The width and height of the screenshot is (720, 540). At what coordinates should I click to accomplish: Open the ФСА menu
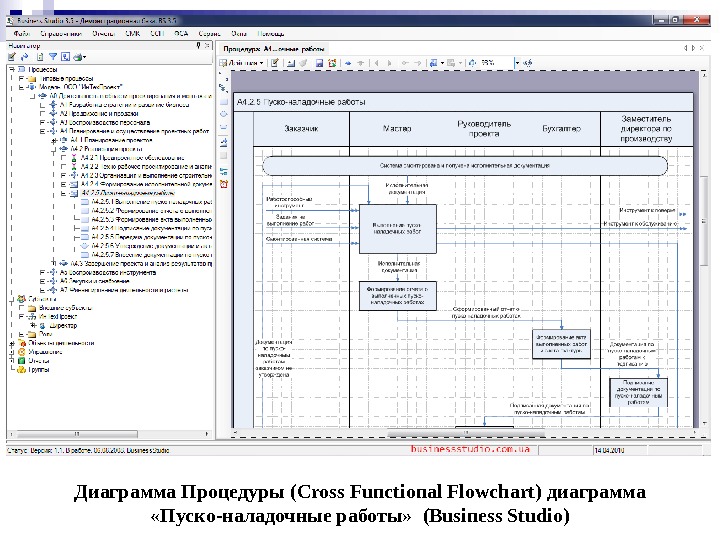(181, 34)
